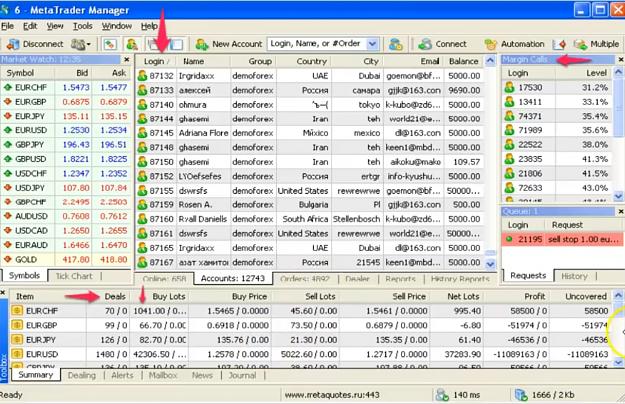Open the Edit menu
The height and width of the screenshot is (404, 625).
30,26
